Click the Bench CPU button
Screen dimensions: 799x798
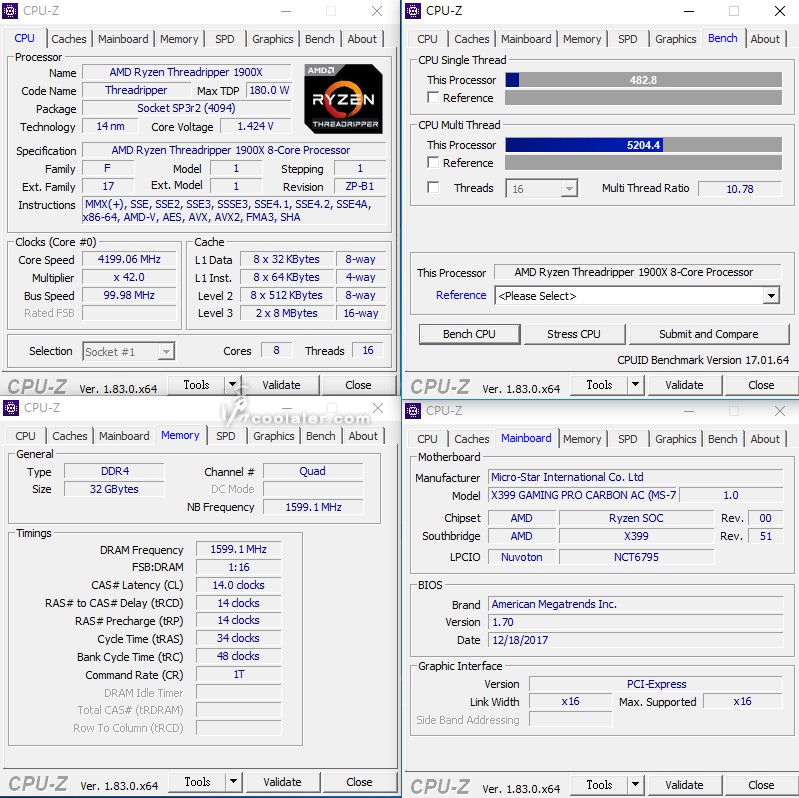pos(469,334)
